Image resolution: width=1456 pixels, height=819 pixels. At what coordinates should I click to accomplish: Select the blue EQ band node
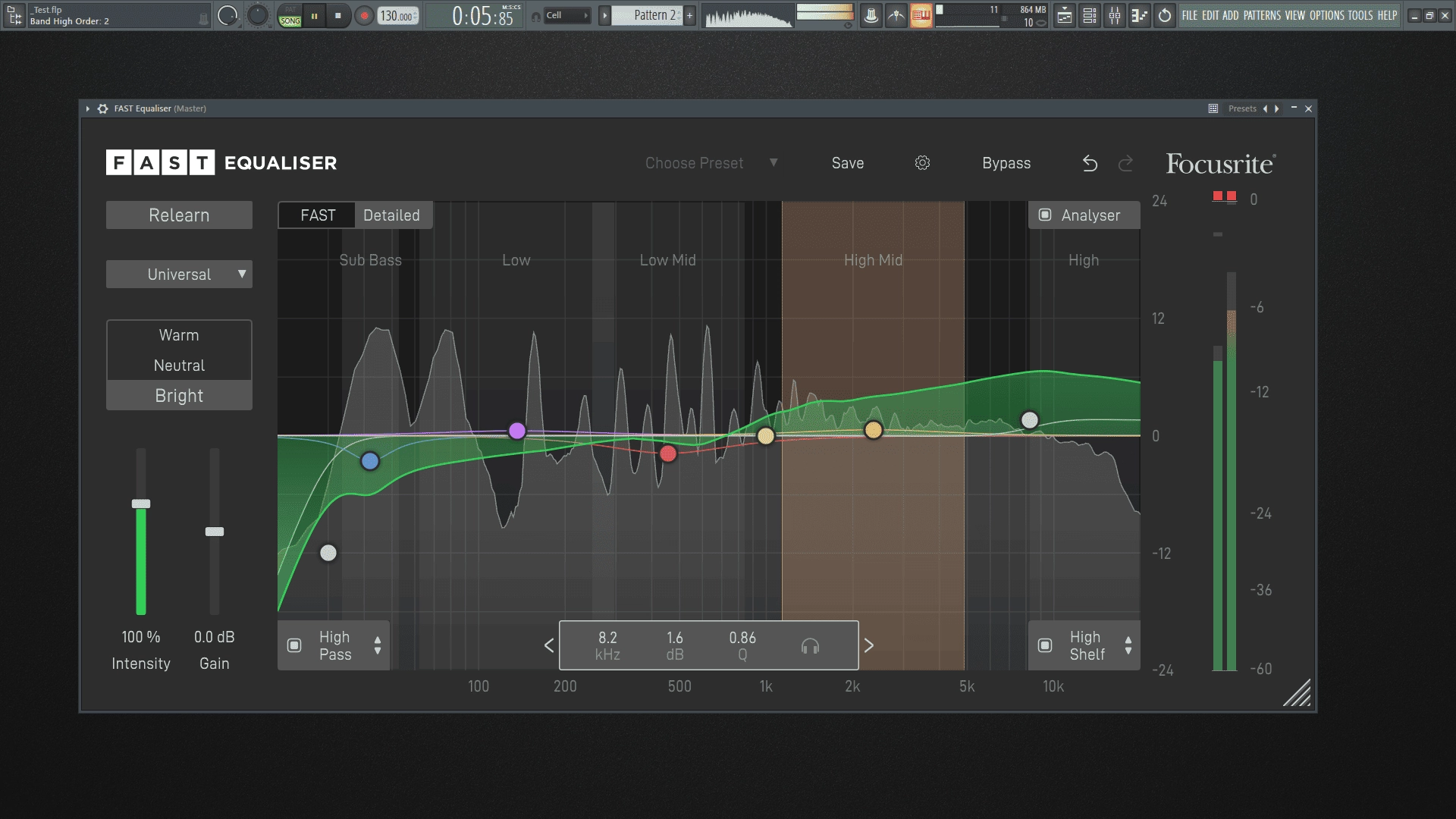[370, 461]
